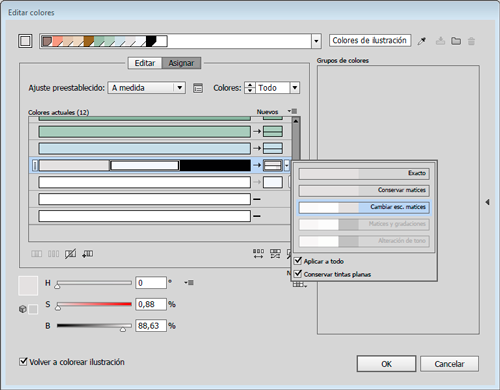Click the eyedropper to get colors from selection

tap(422, 41)
